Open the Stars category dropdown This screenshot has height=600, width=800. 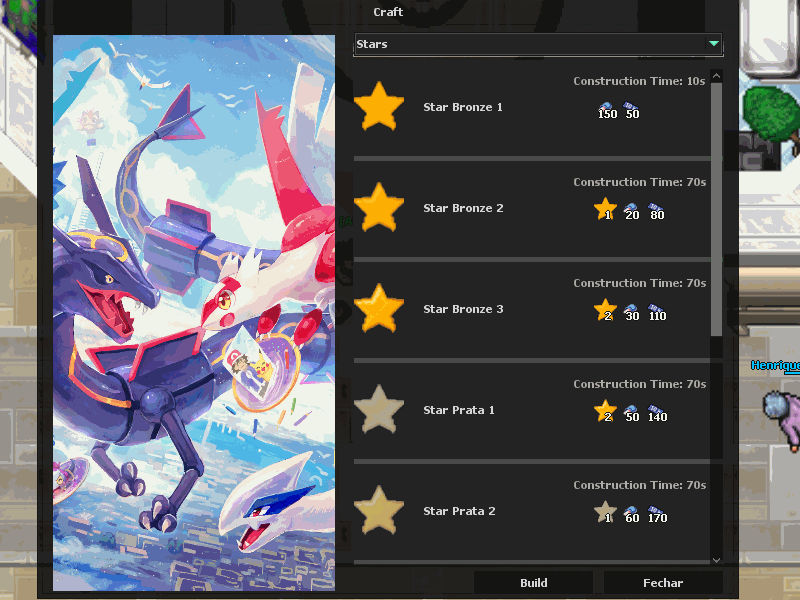coord(538,44)
